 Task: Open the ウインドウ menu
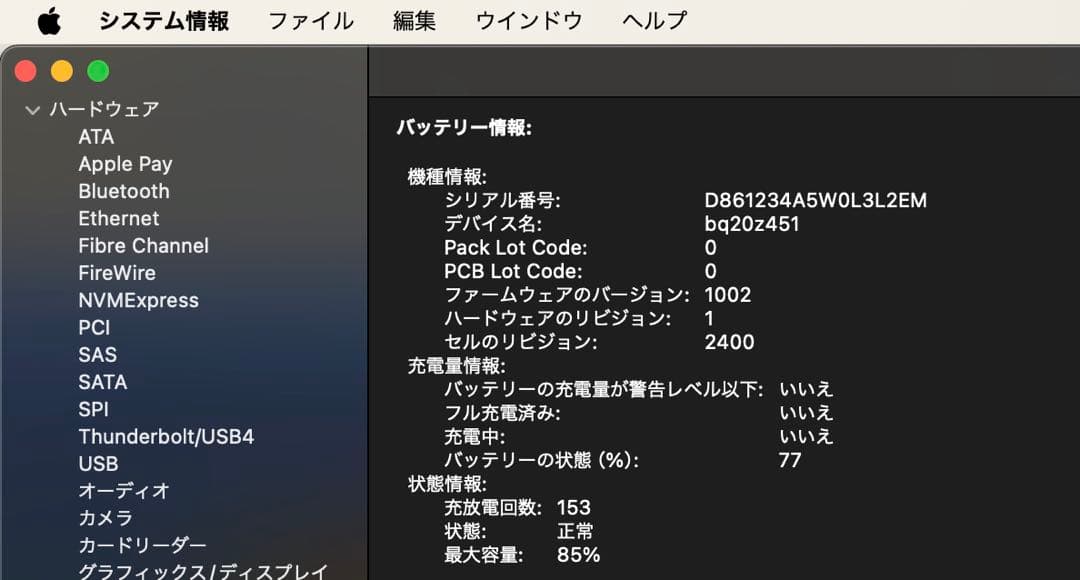528,20
